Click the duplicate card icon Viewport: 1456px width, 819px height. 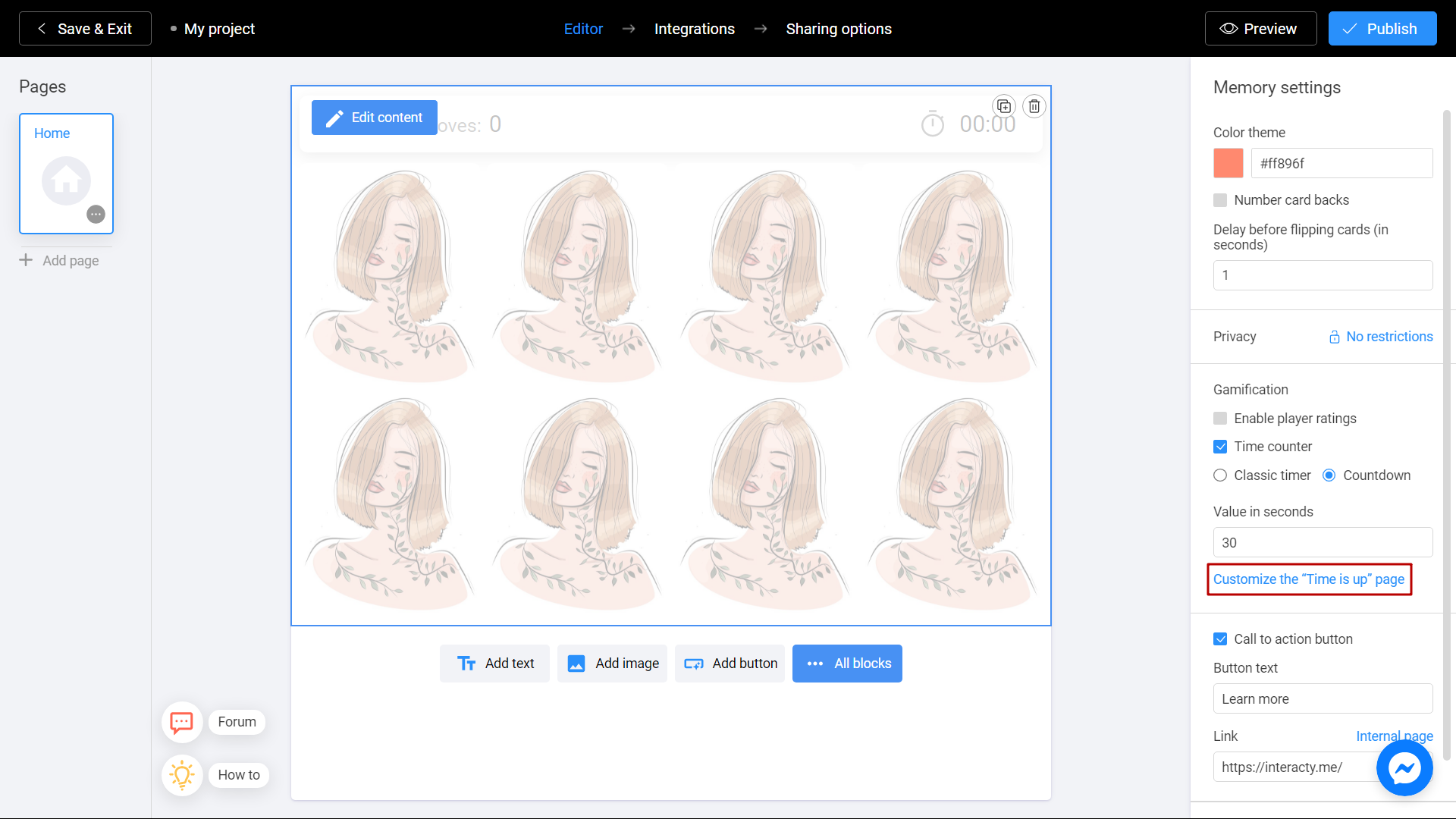click(x=1004, y=106)
